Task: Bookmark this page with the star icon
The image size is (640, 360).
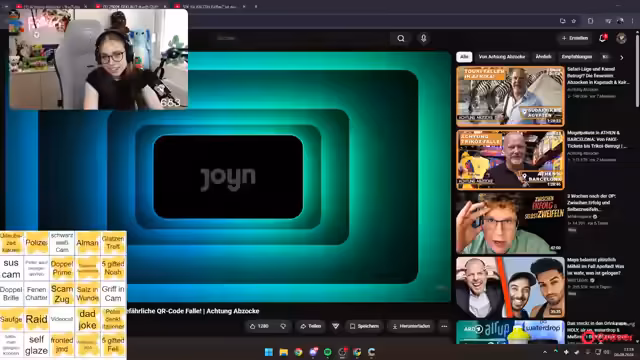Action: [x=573, y=21]
